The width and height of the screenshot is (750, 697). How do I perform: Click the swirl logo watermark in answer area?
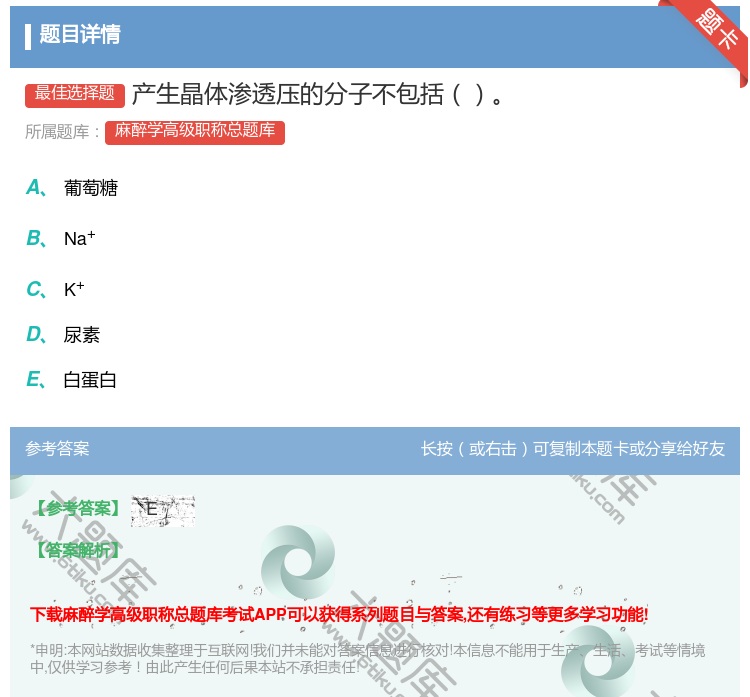point(298,561)
